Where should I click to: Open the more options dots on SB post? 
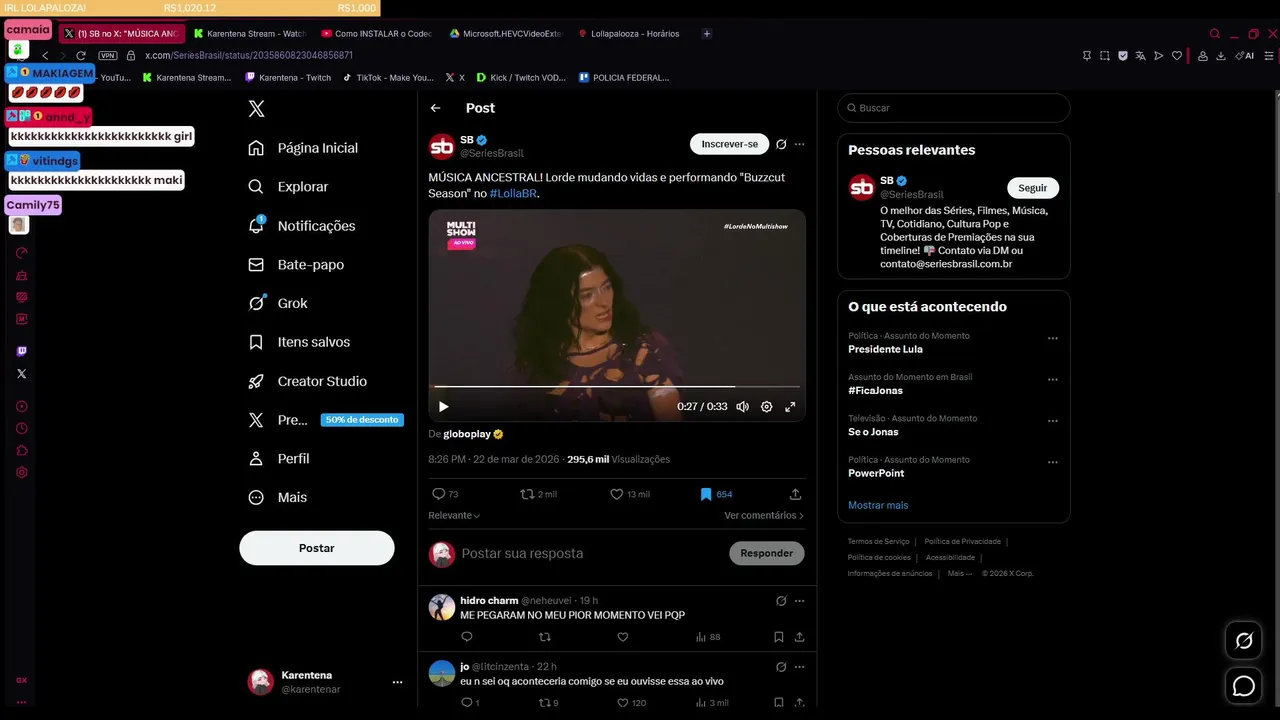[x=799, y=144]
